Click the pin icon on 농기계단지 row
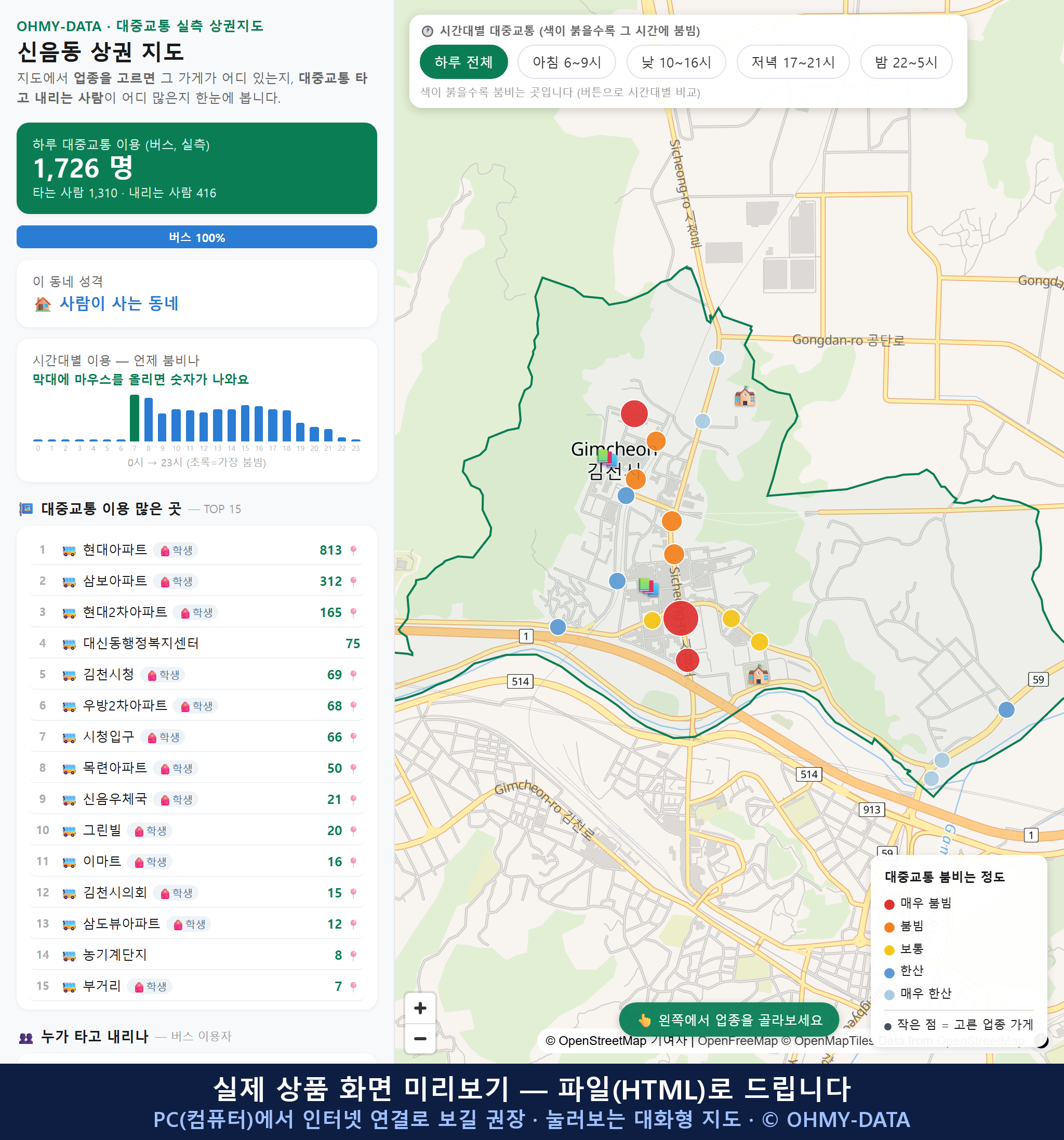1064x1140 pixels. click(x=353, y=955)
